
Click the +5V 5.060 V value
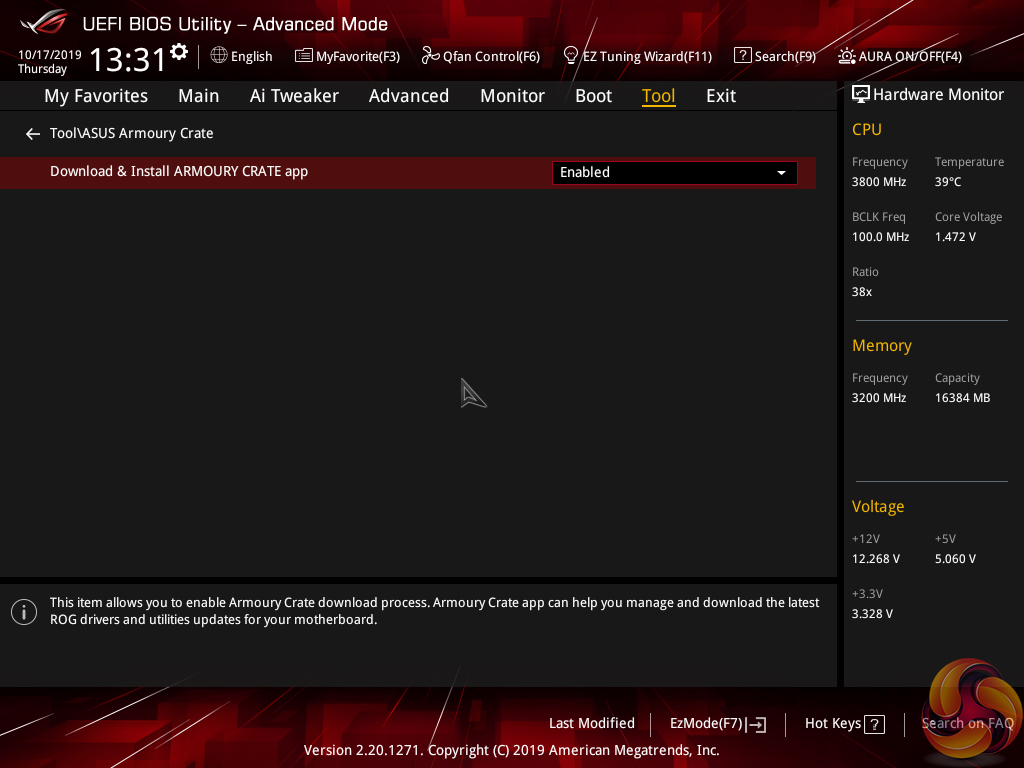pos(955,559)
